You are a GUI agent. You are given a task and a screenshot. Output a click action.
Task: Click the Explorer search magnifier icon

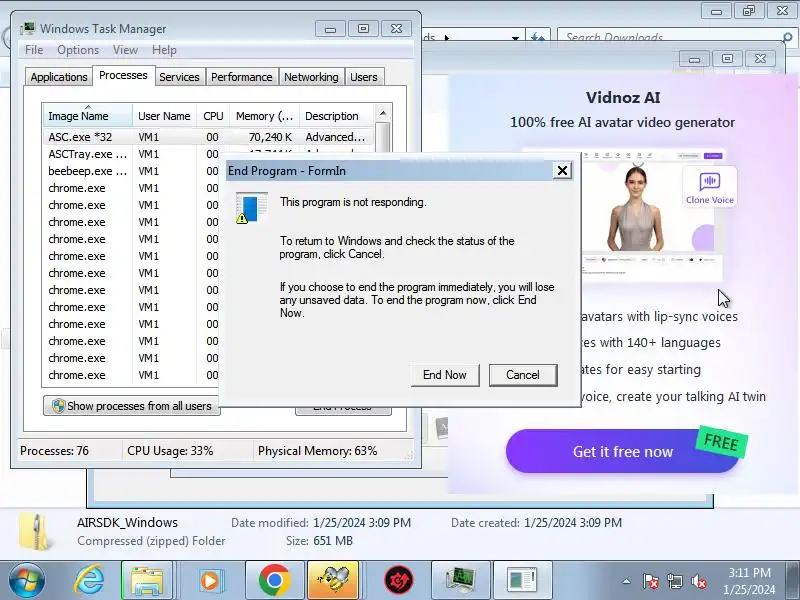(x=788, y=37)
